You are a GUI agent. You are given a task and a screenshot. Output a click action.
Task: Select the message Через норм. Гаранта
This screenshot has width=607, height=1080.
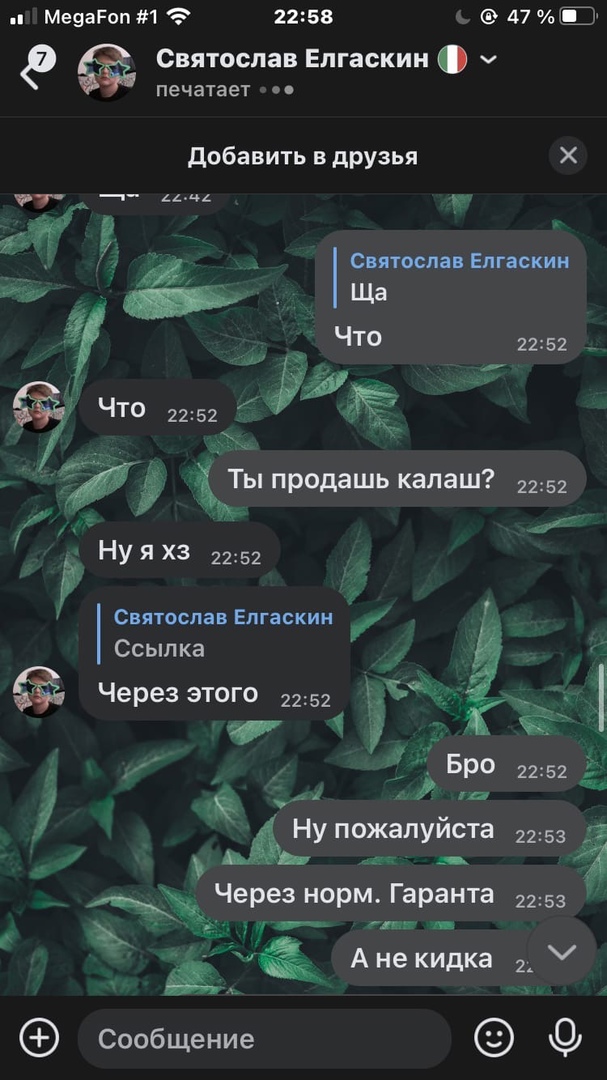pyautogui.click(x=391, y=894)
